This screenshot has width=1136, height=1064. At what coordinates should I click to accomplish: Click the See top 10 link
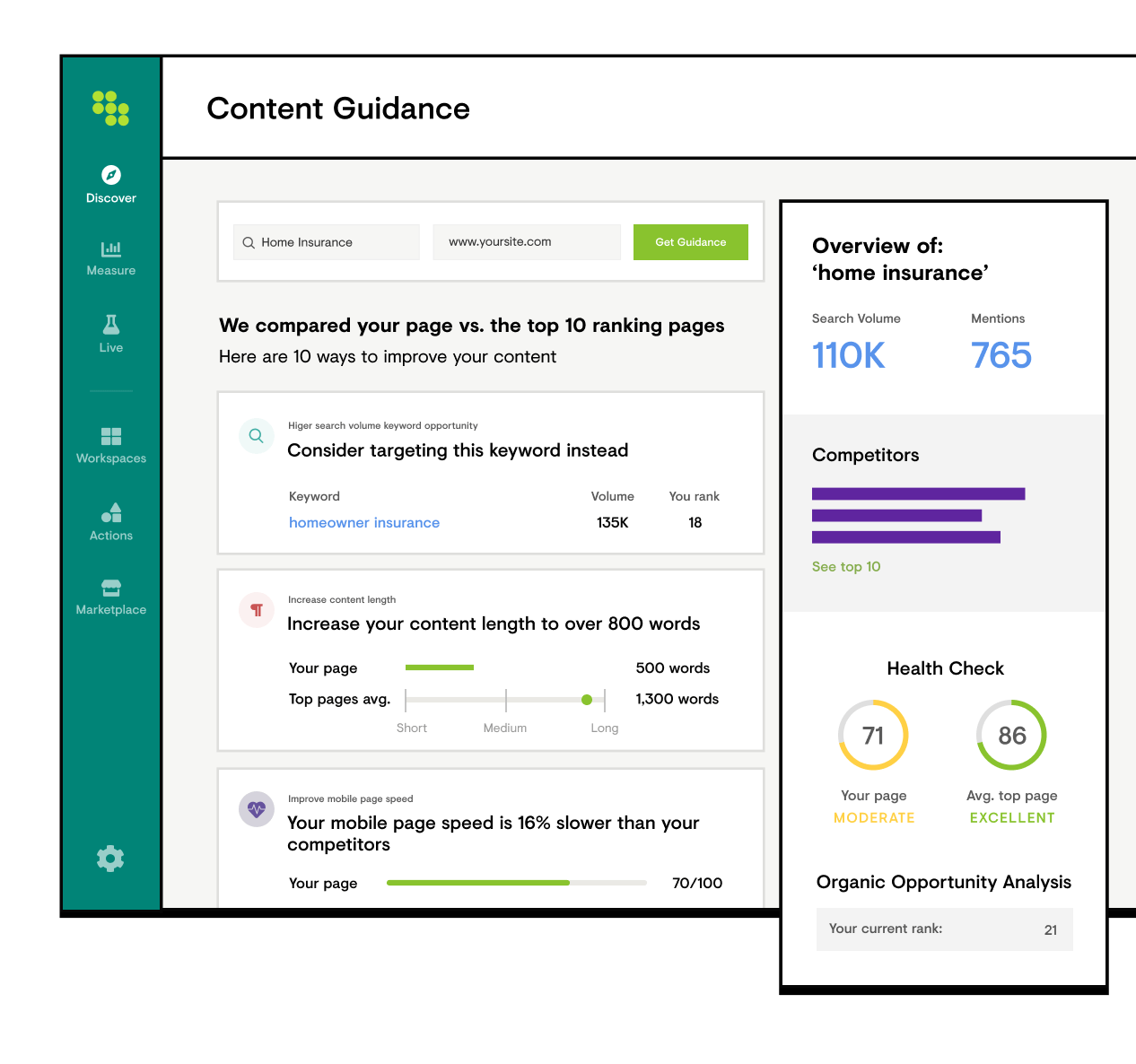pos(846,567)
